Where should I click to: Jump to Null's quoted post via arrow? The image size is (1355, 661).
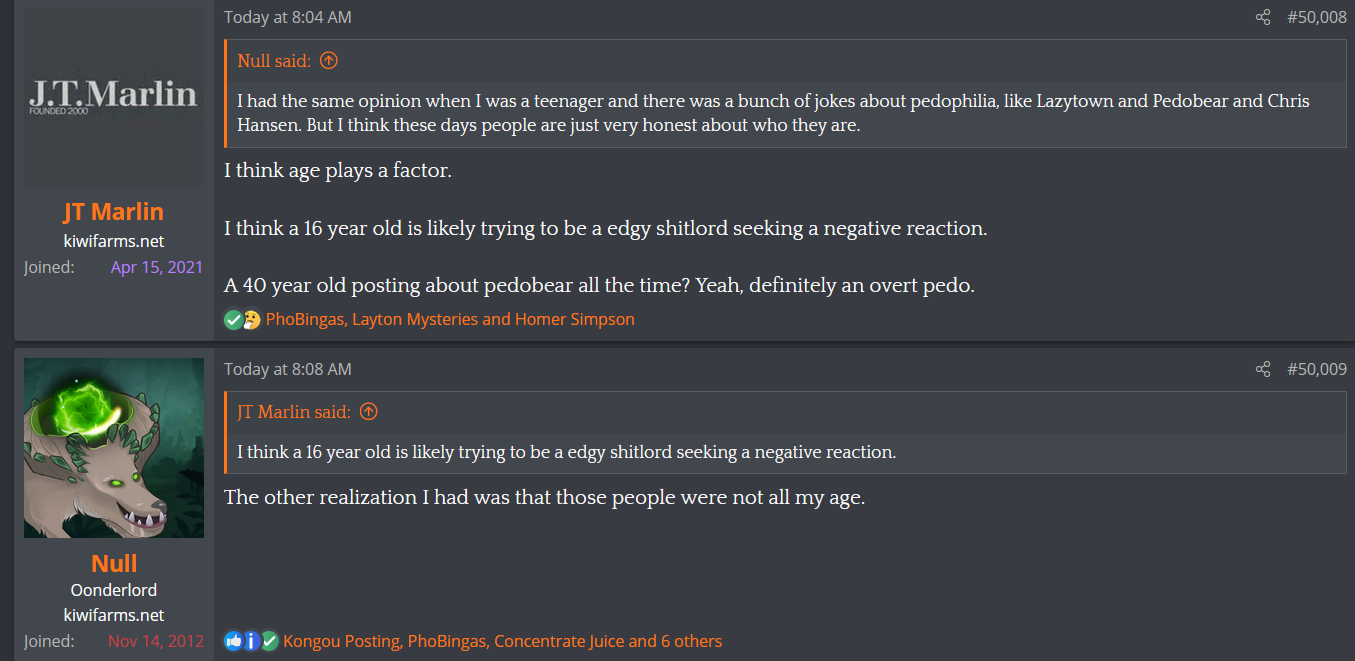click(329, 61)
